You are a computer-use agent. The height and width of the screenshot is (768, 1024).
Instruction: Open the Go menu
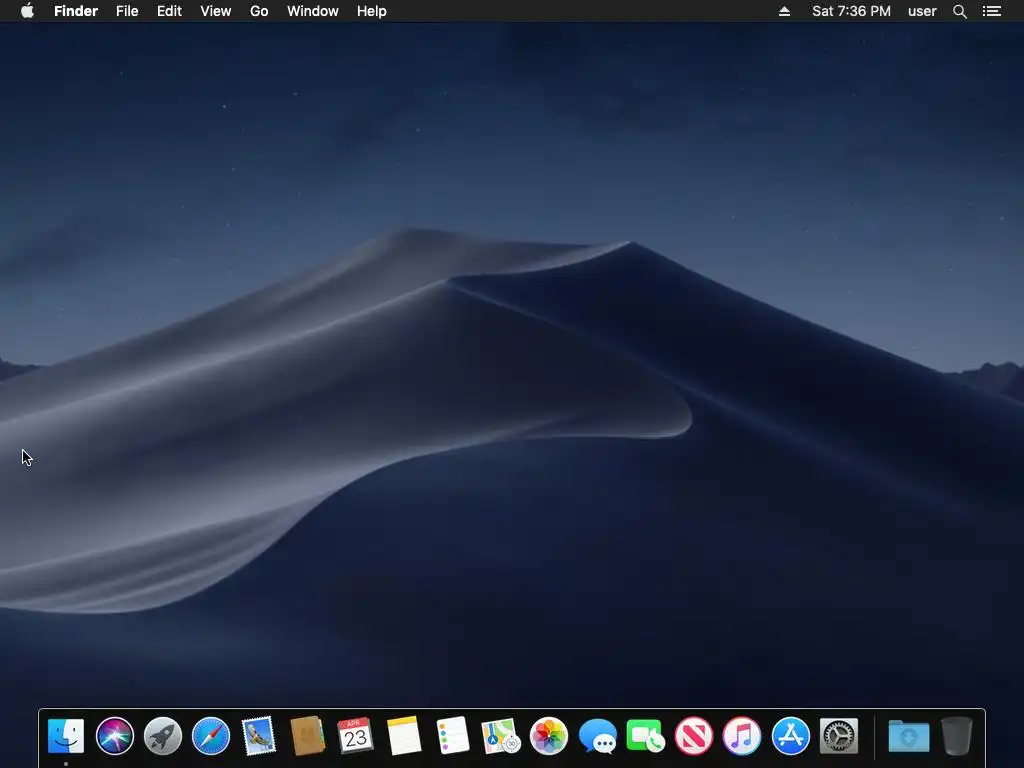click(259, 11)
